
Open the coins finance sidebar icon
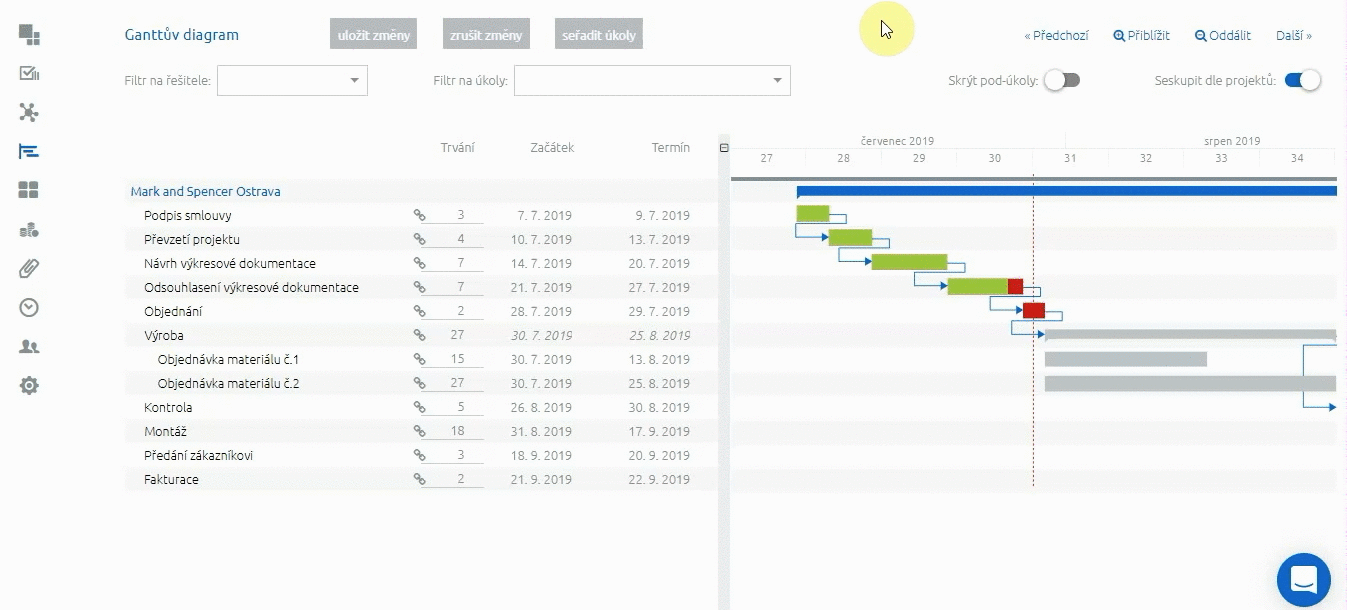pyautogui.click(x=29, y=229)
